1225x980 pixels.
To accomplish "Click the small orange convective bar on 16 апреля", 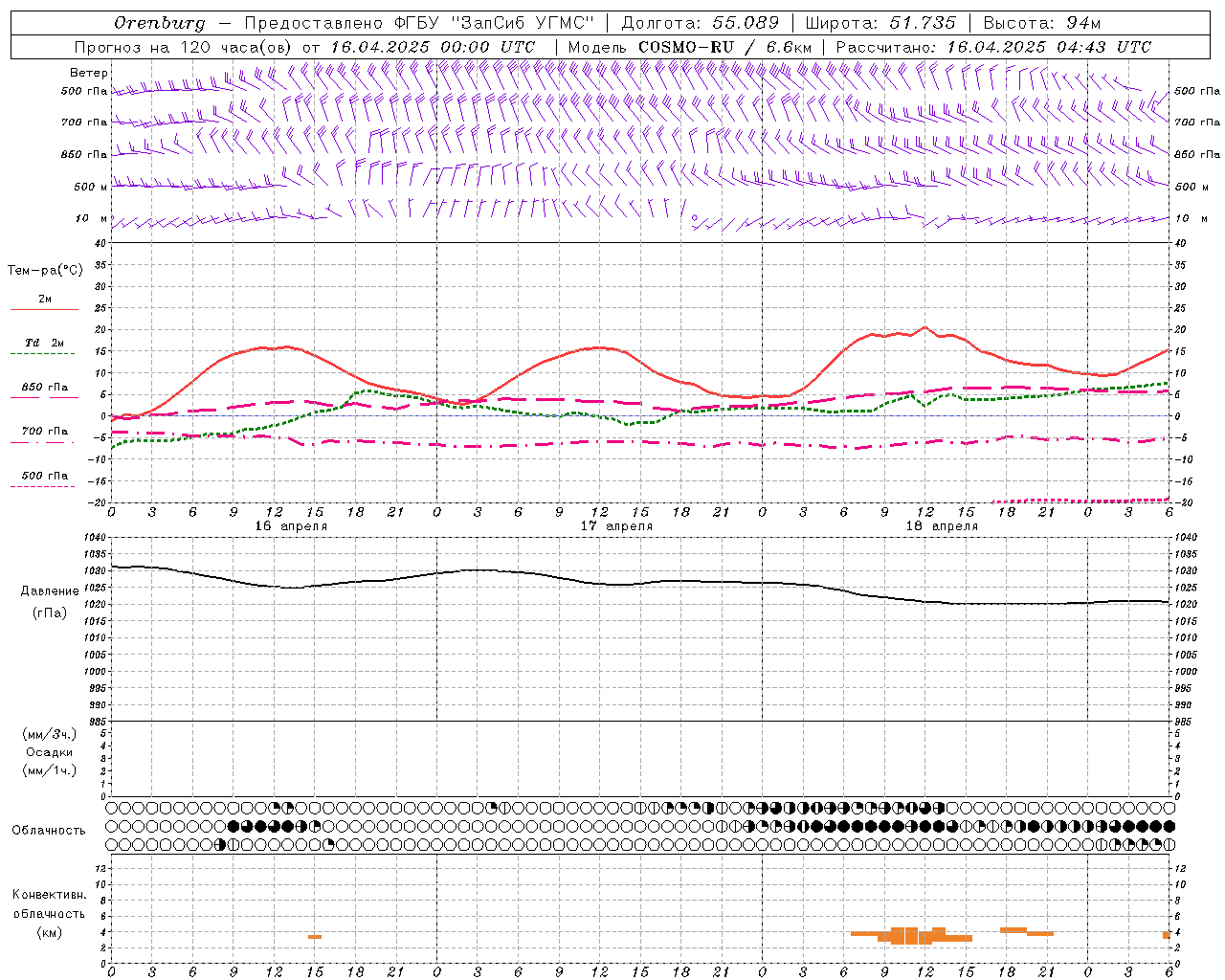I will 315,937.
